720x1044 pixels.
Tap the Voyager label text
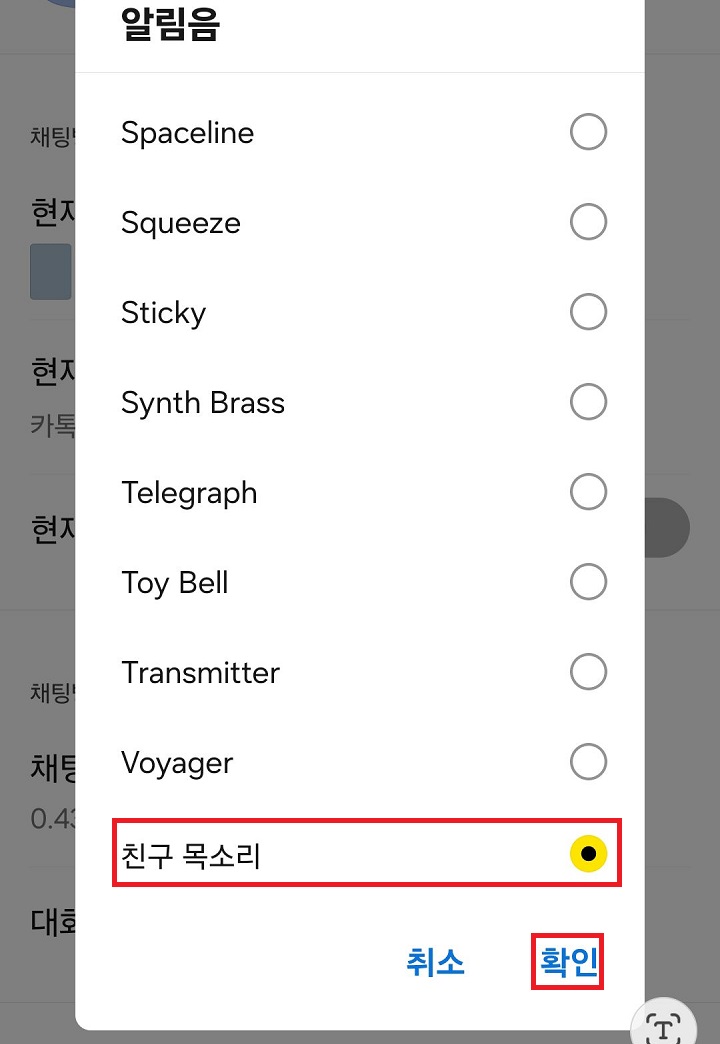point(176,762)
